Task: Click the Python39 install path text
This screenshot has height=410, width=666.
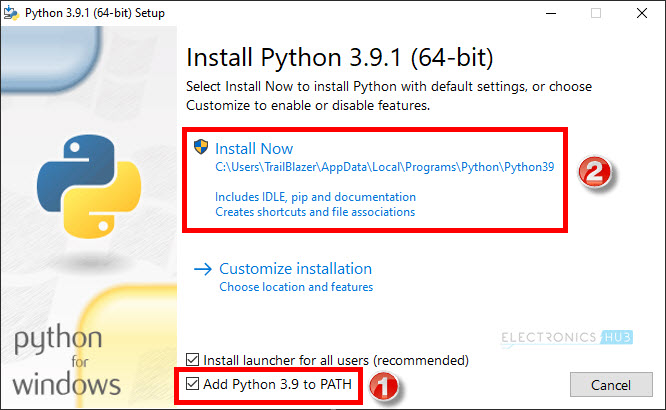Action: click(385, 169)
